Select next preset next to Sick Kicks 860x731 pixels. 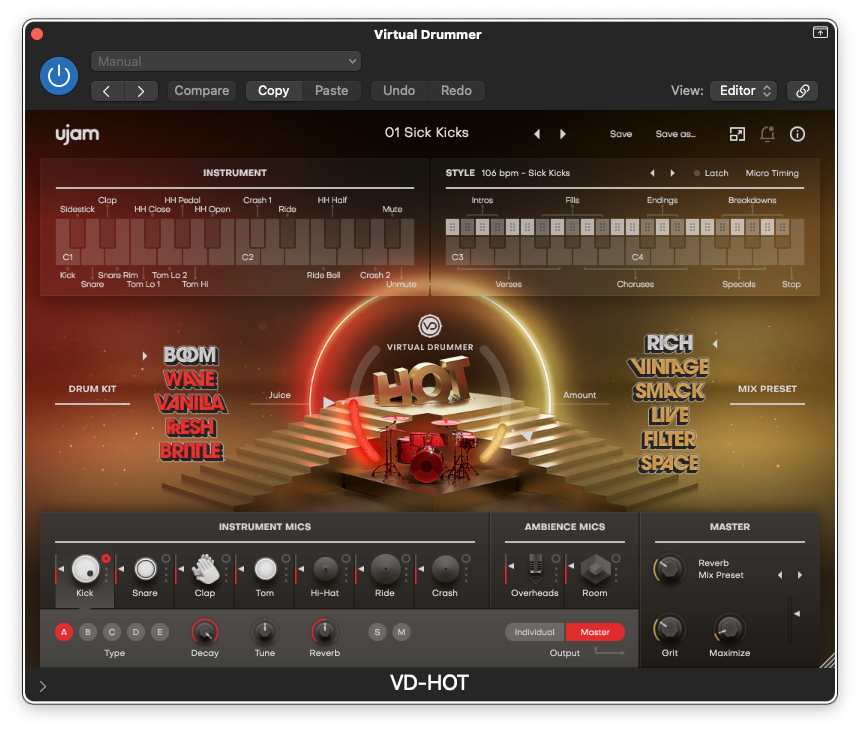tap(563, 134)
